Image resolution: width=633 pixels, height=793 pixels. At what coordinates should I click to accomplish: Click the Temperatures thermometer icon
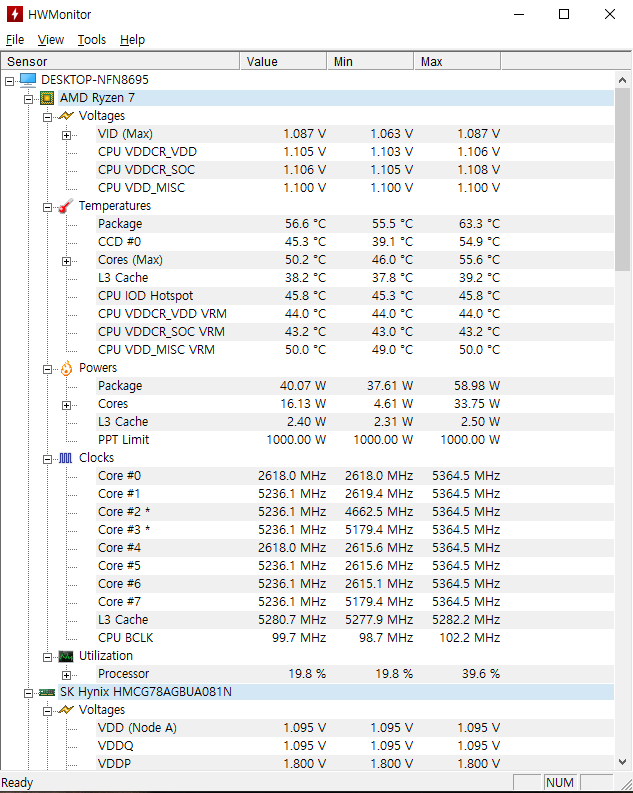pos(66,206)
